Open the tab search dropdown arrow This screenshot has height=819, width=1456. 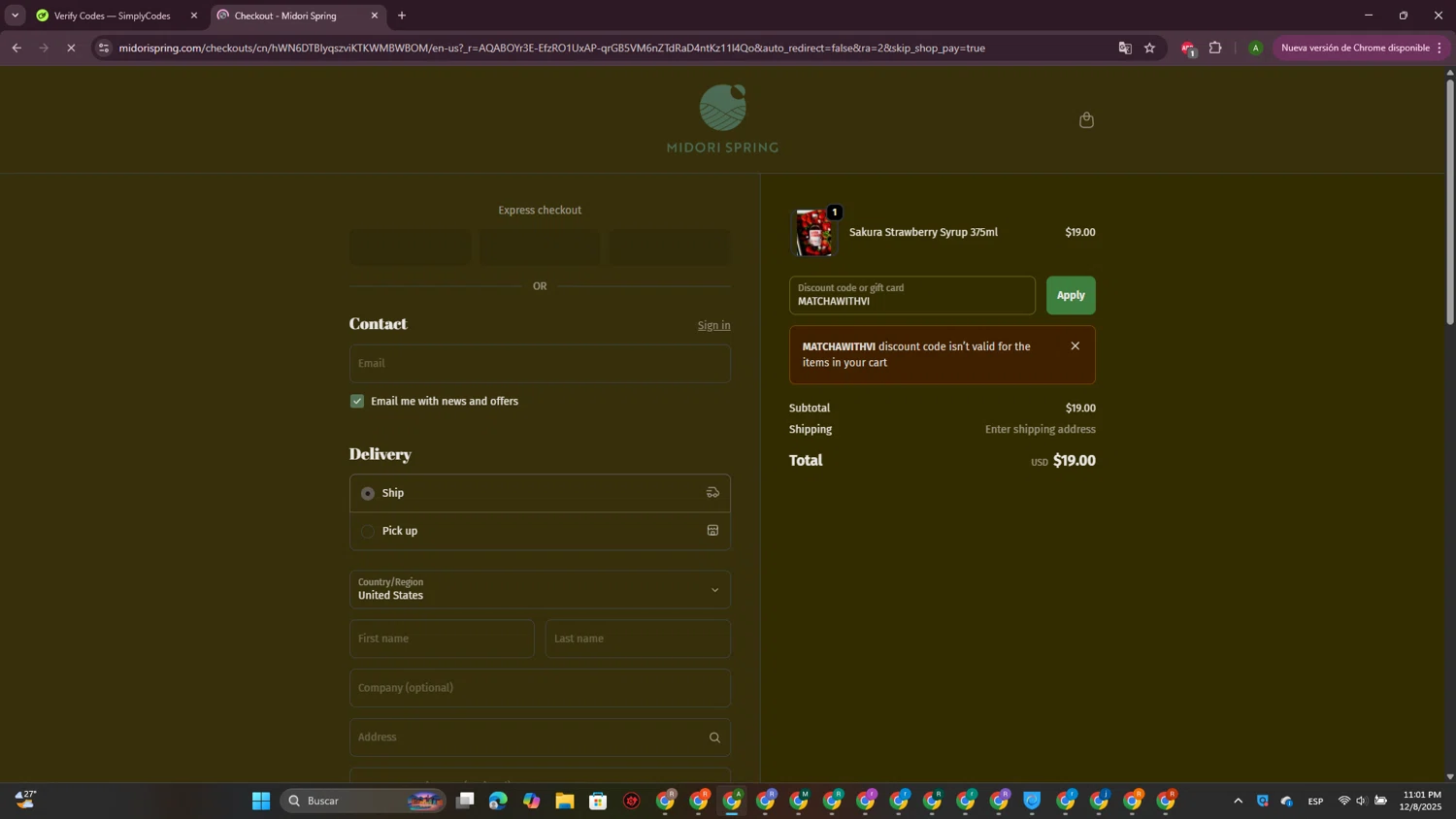pyautogui.click(x=15, y=16)
